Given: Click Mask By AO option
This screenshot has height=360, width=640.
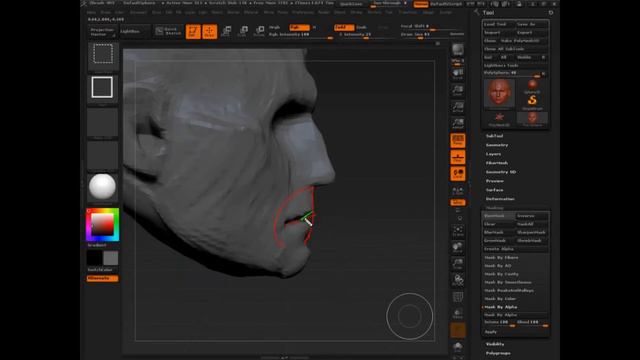Looking at the screenshot, I should pos(498,266).
